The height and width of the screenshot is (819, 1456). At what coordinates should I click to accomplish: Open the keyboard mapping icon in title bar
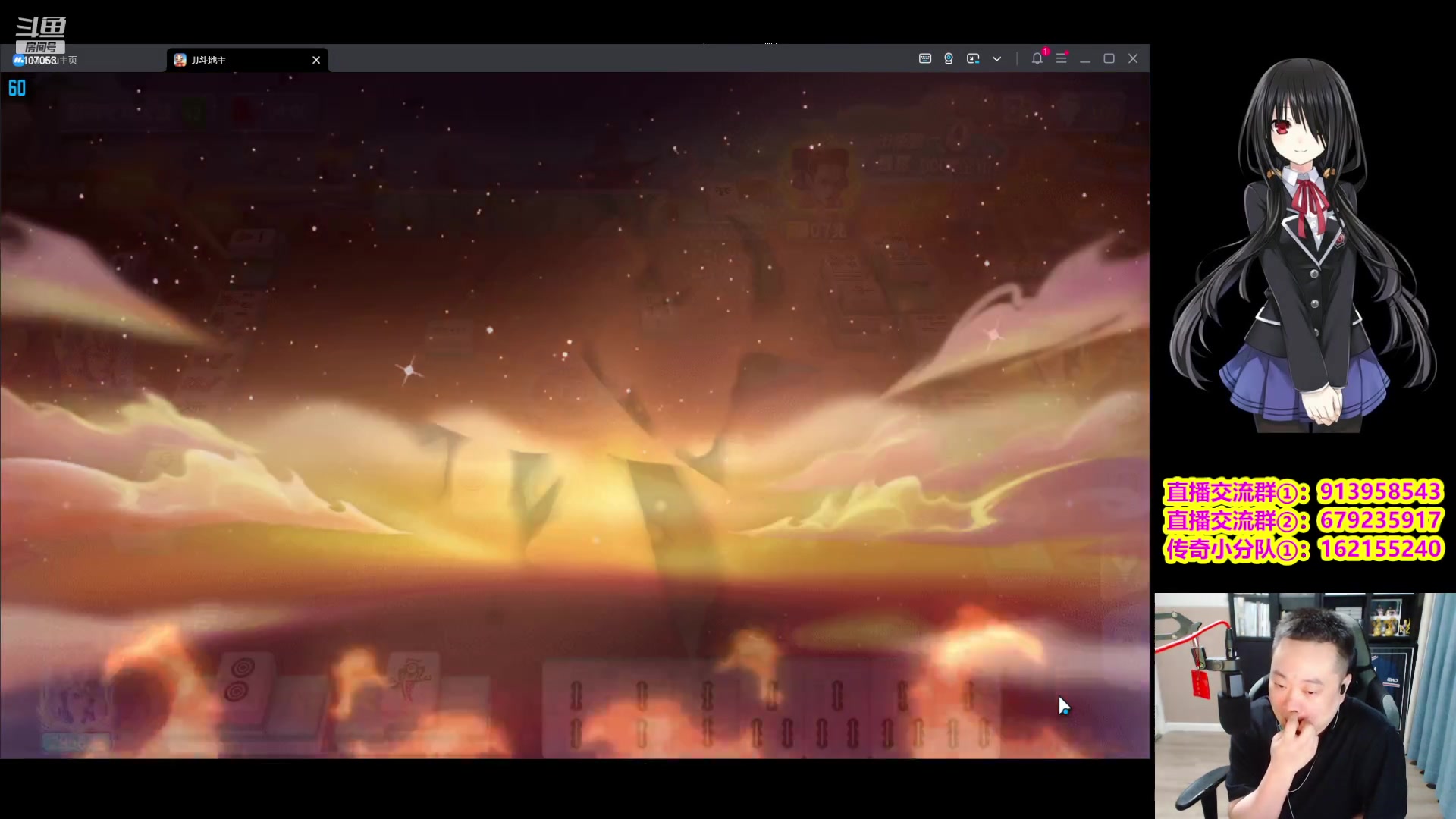pyautogui.click(x=924, y=58)
